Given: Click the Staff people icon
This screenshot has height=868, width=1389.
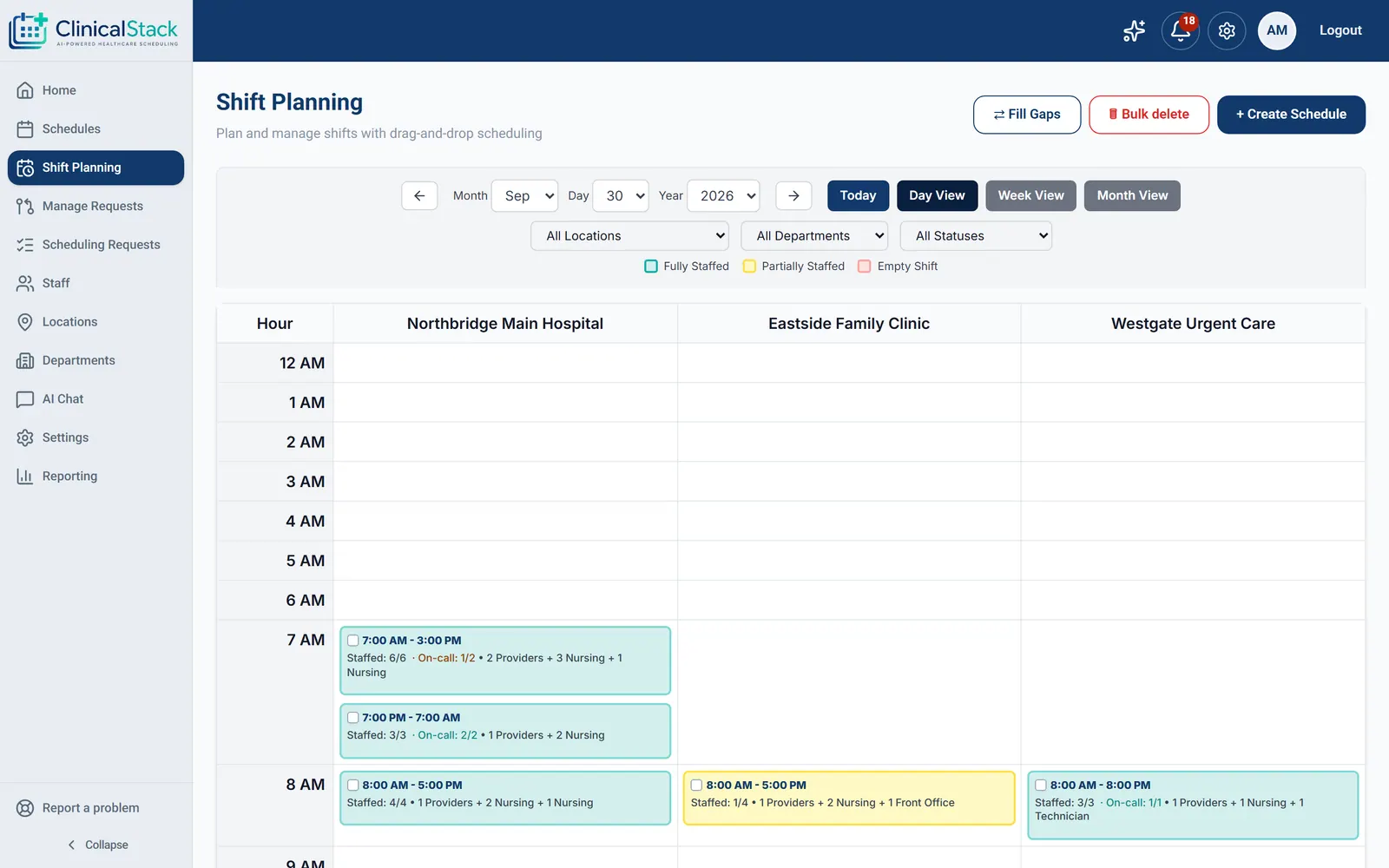Looking at the screenshot, I should pos(25,283).
